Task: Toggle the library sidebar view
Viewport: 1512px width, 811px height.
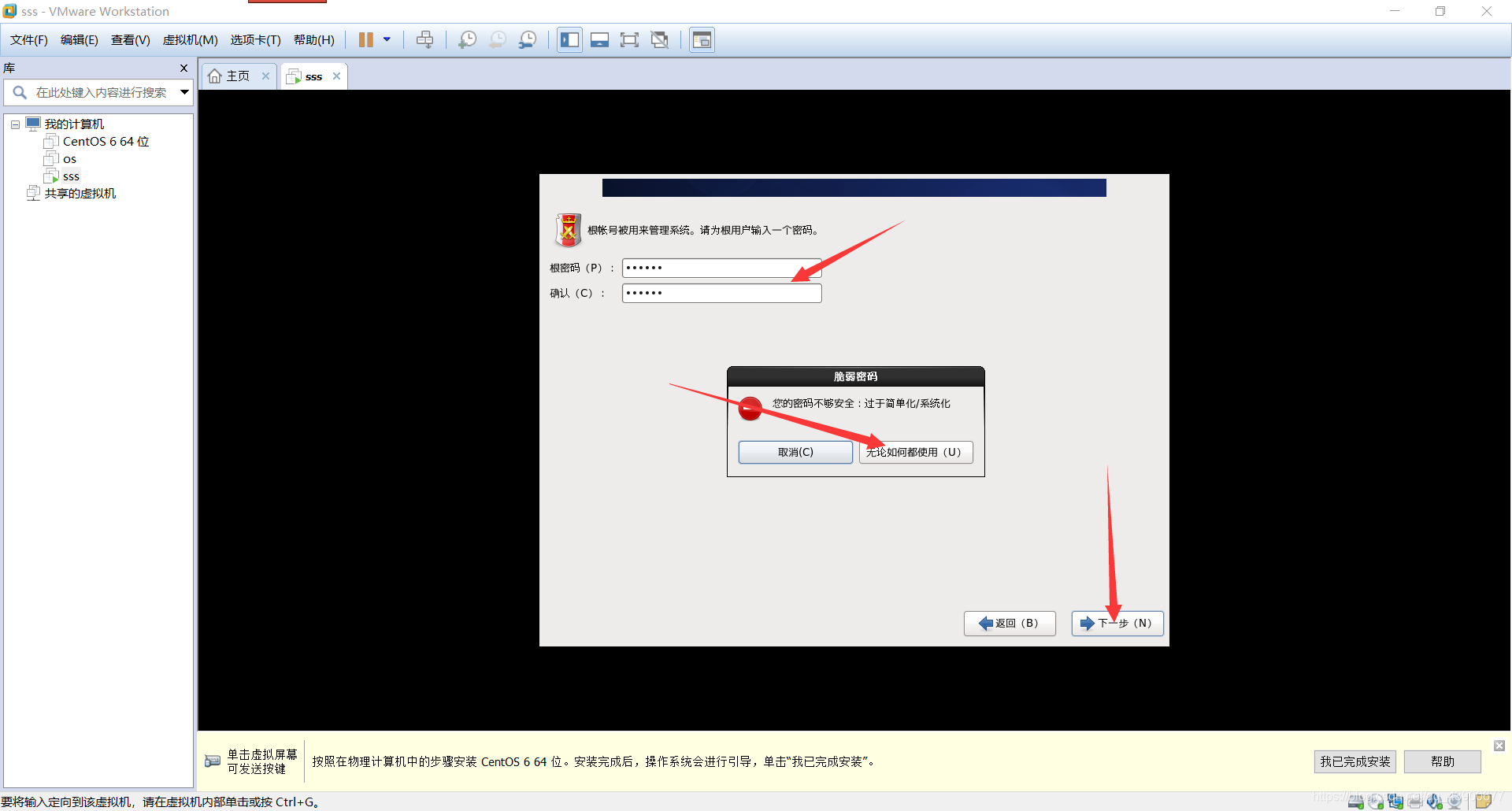Action: click(x=570, y=40)
